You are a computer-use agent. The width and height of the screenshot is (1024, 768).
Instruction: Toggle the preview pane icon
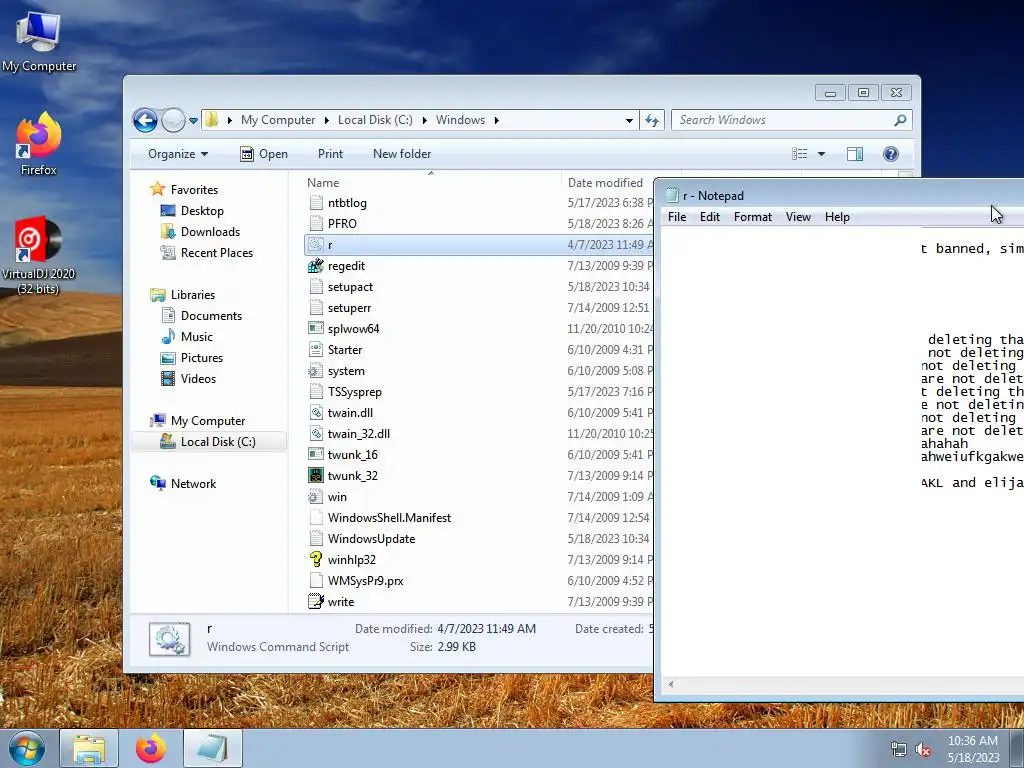click(855, 154)
